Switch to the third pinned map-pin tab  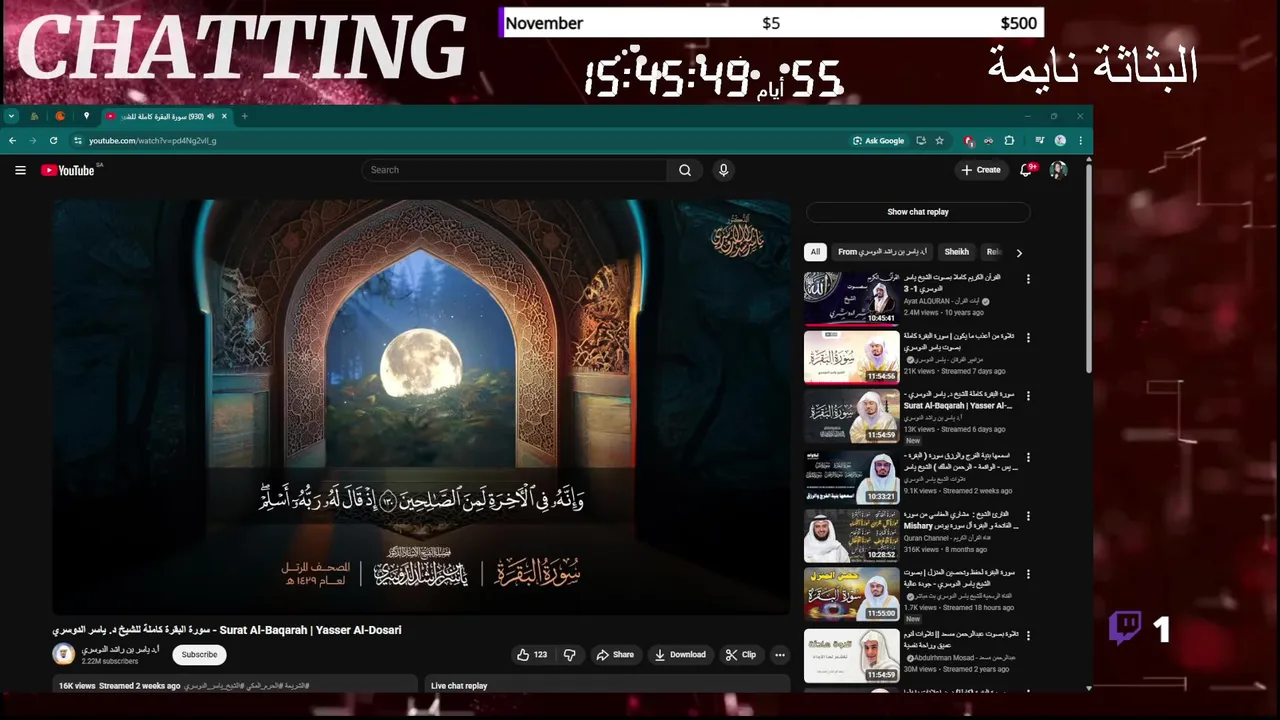[86, 116]
